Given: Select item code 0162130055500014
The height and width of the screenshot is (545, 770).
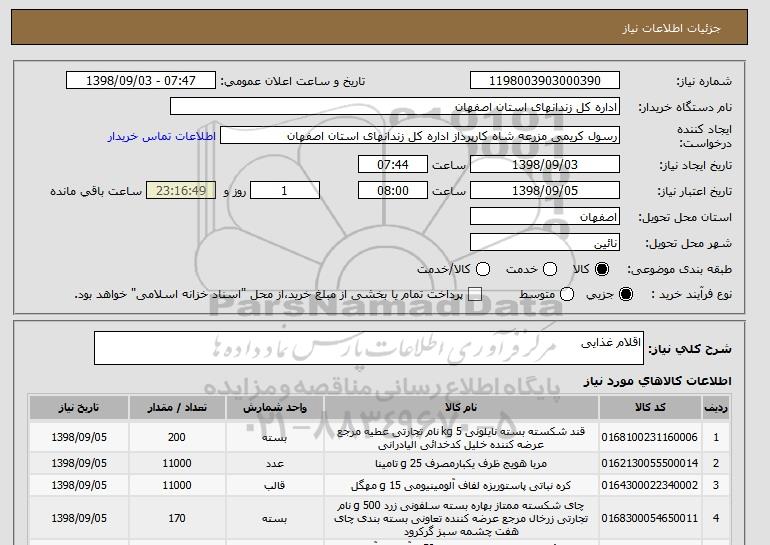Looking at the screenshot, I should coord(649,463).
